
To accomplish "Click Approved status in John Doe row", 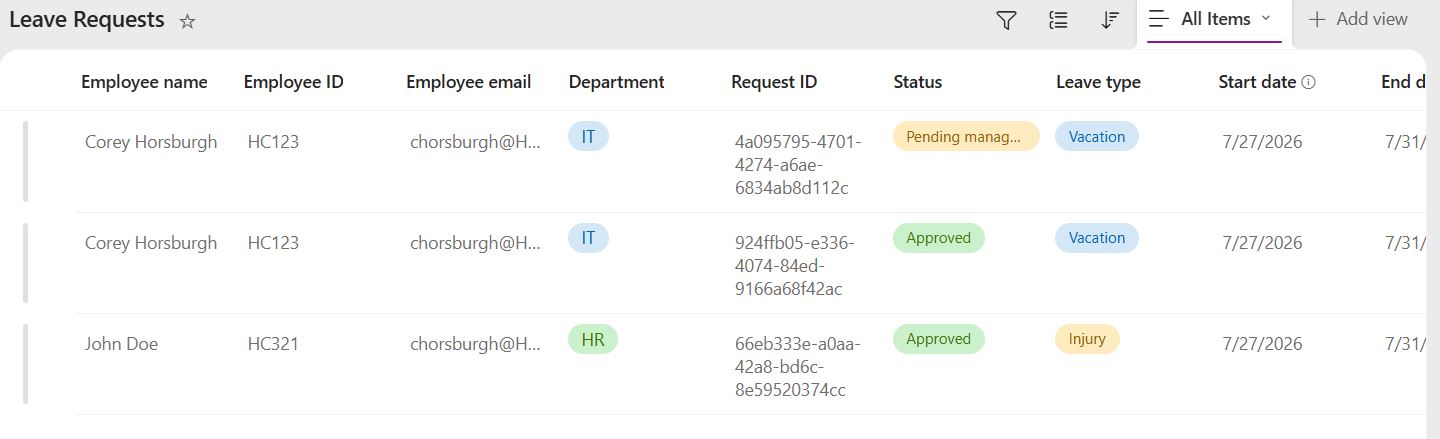I will click(x=938, y=339).
